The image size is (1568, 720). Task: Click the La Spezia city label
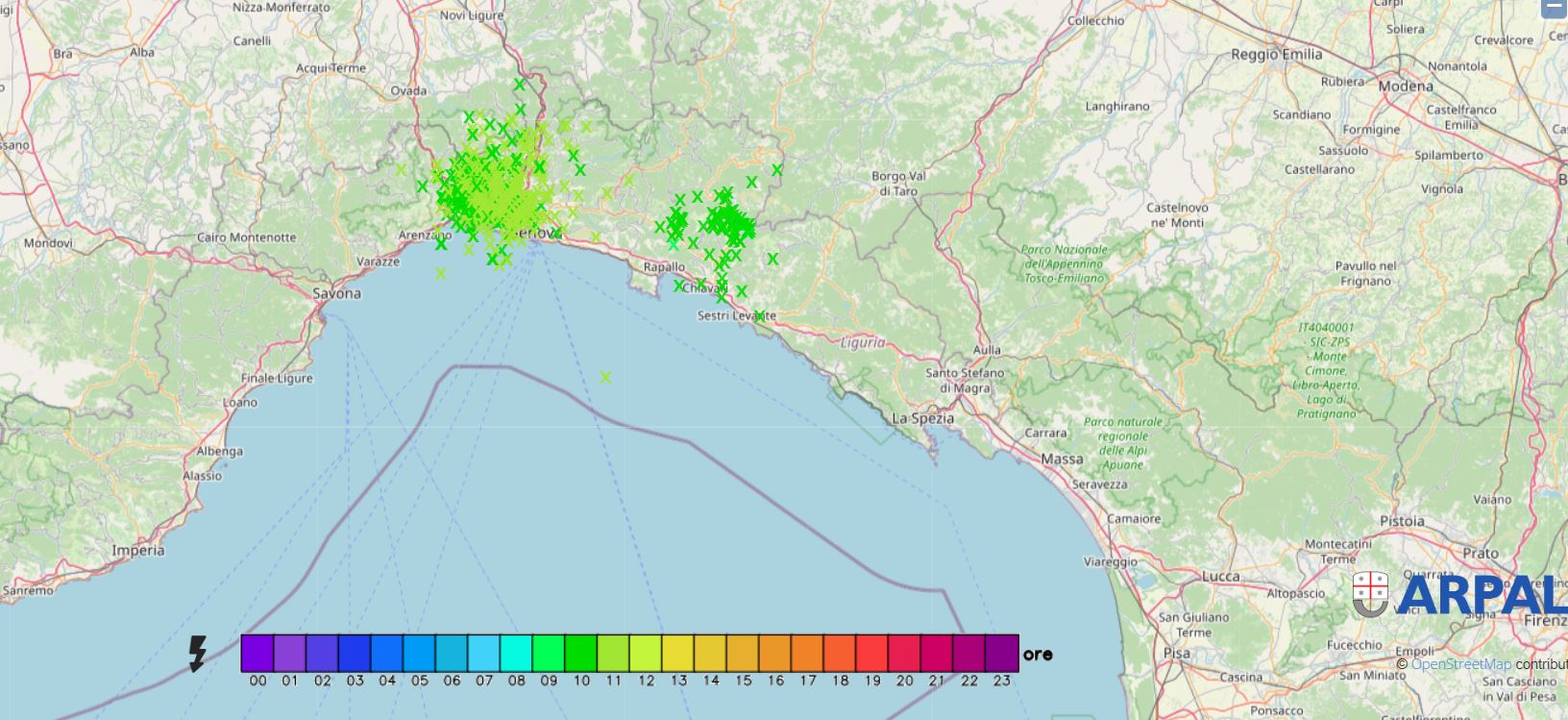[x=922, y=418]
